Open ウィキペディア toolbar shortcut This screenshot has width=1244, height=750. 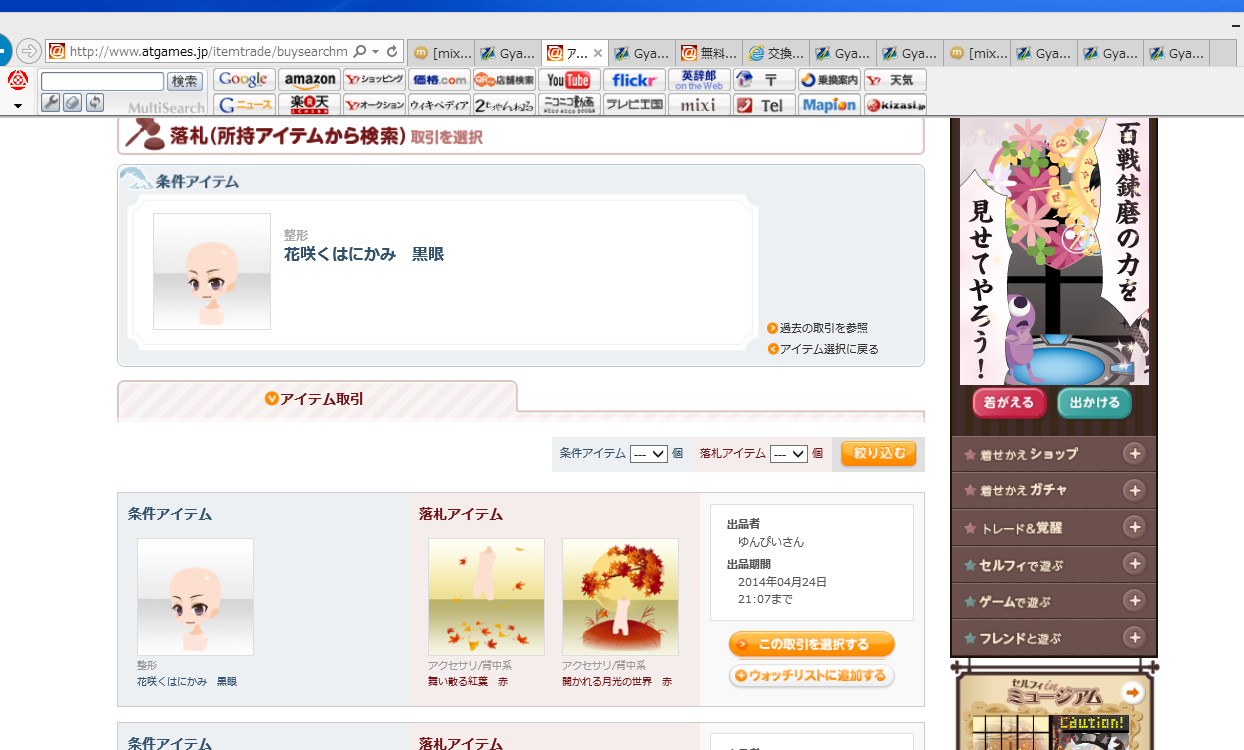tap(439, 104)
